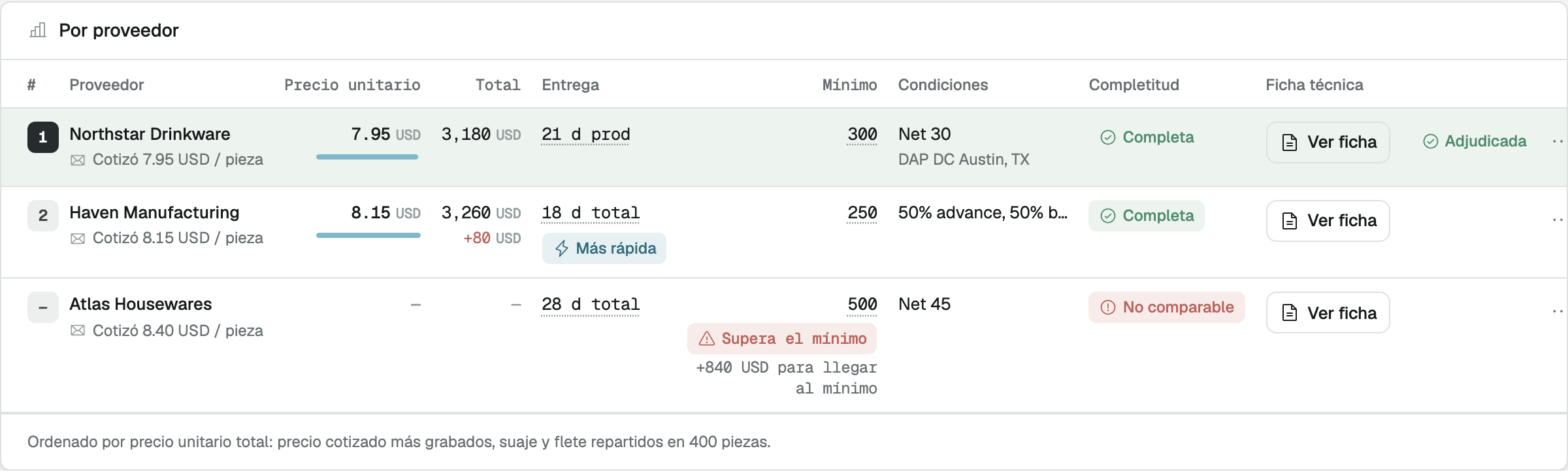
Task: Open the more options menu for Northstar Drinkware
Action: click(x=1558, y=141)
